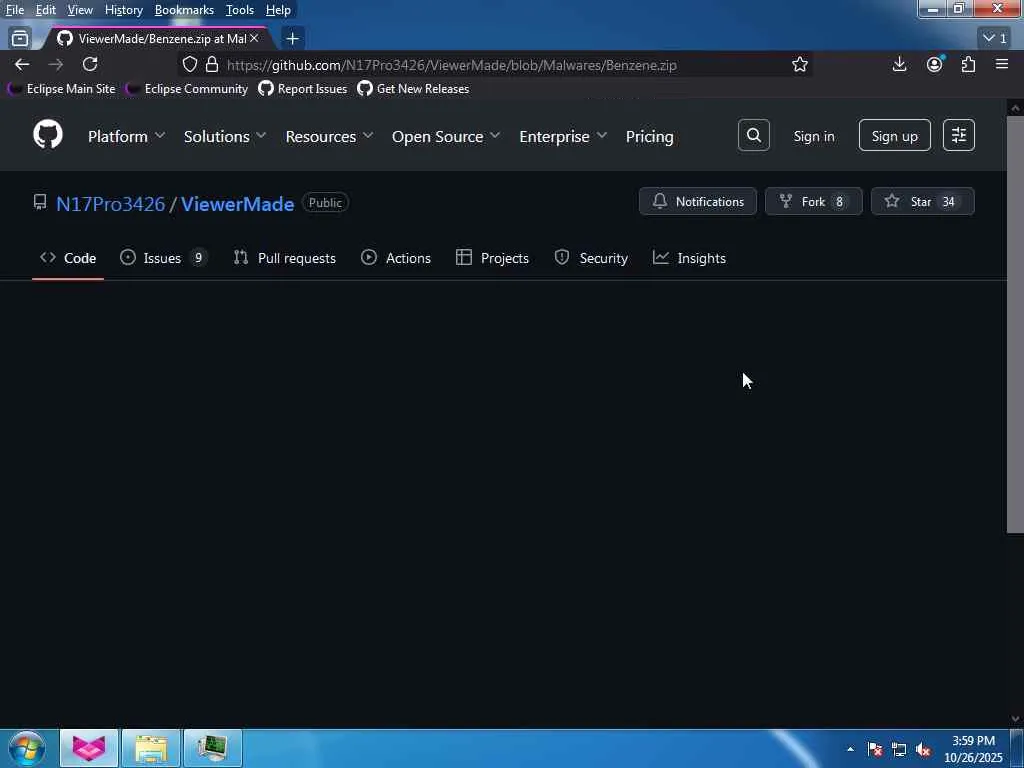
Task: Open Action Center flag tray icon
Action: coord(875,750)
